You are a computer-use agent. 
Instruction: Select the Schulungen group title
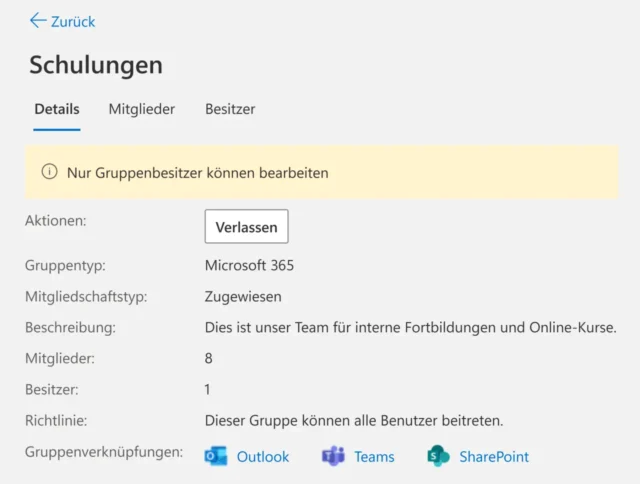(96, 65)
